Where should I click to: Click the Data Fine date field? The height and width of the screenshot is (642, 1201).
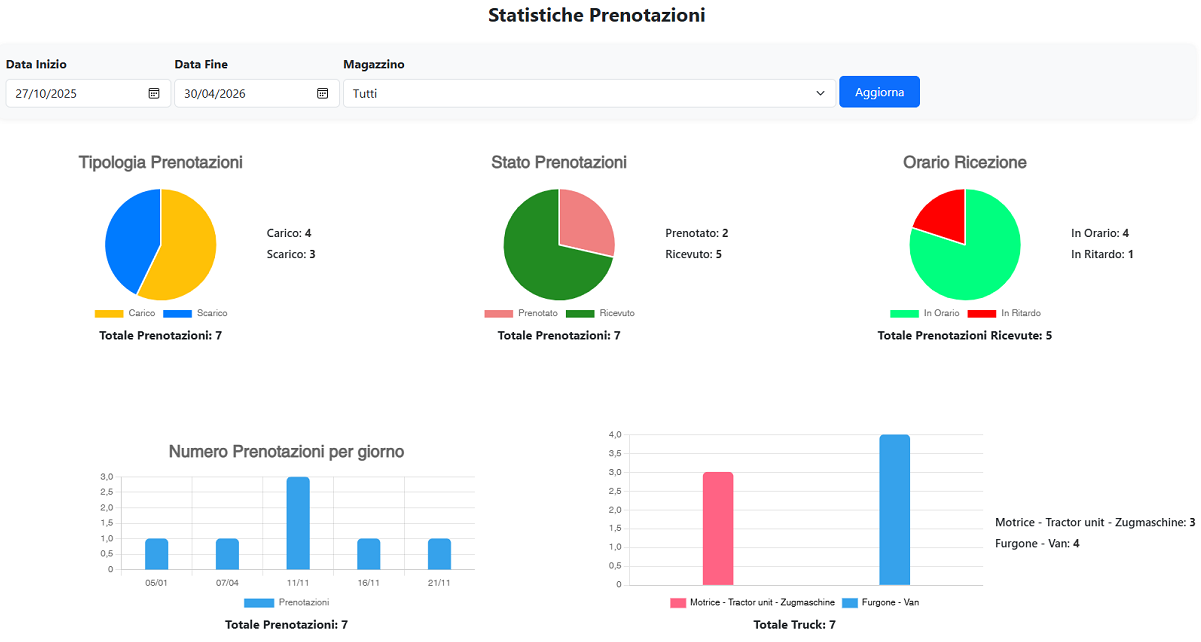click(257, 93)
